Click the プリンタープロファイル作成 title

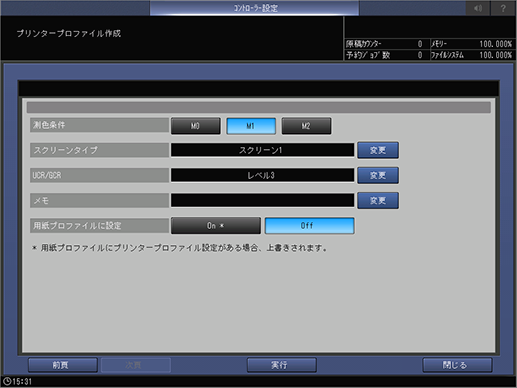tap(69, 34)
